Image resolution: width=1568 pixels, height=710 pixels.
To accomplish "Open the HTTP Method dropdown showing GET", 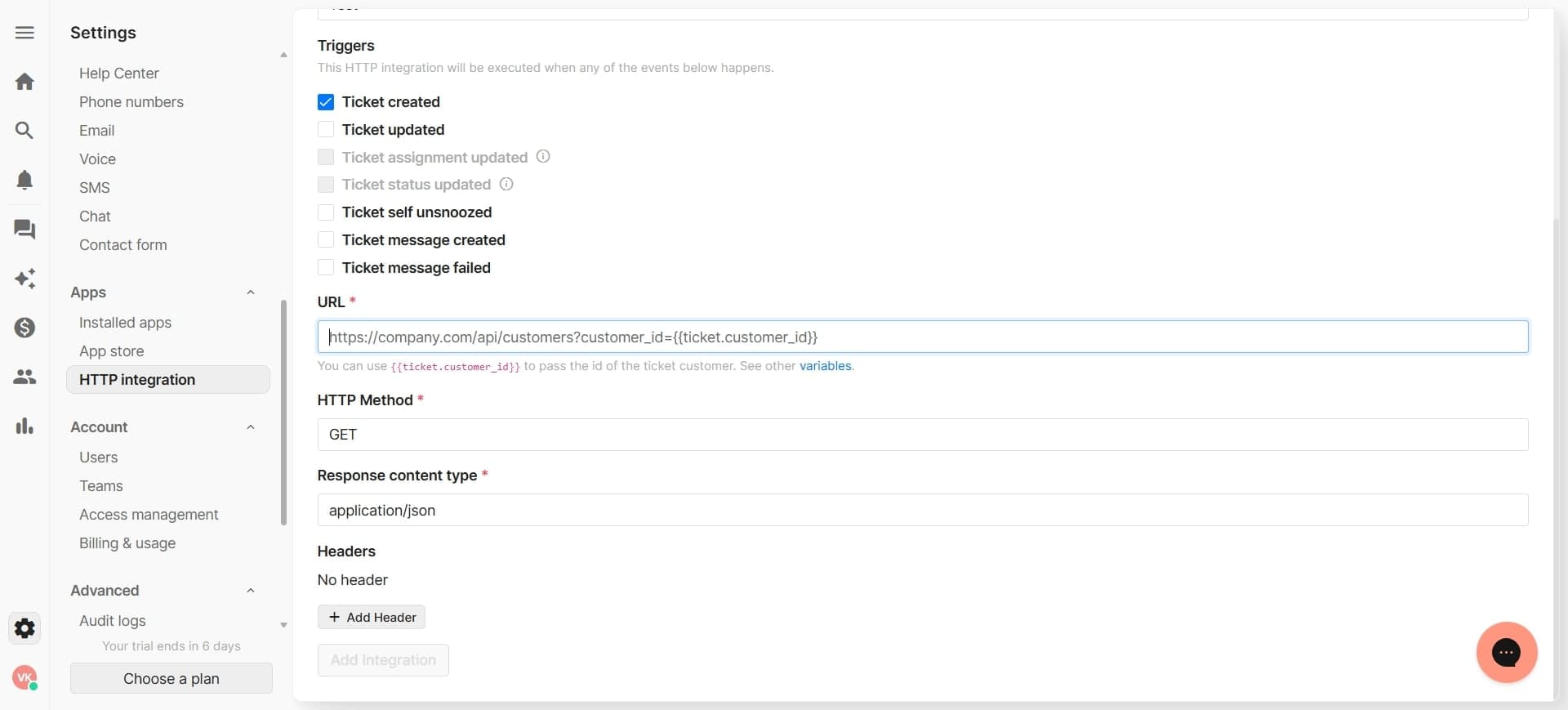I will click(921, 435).
